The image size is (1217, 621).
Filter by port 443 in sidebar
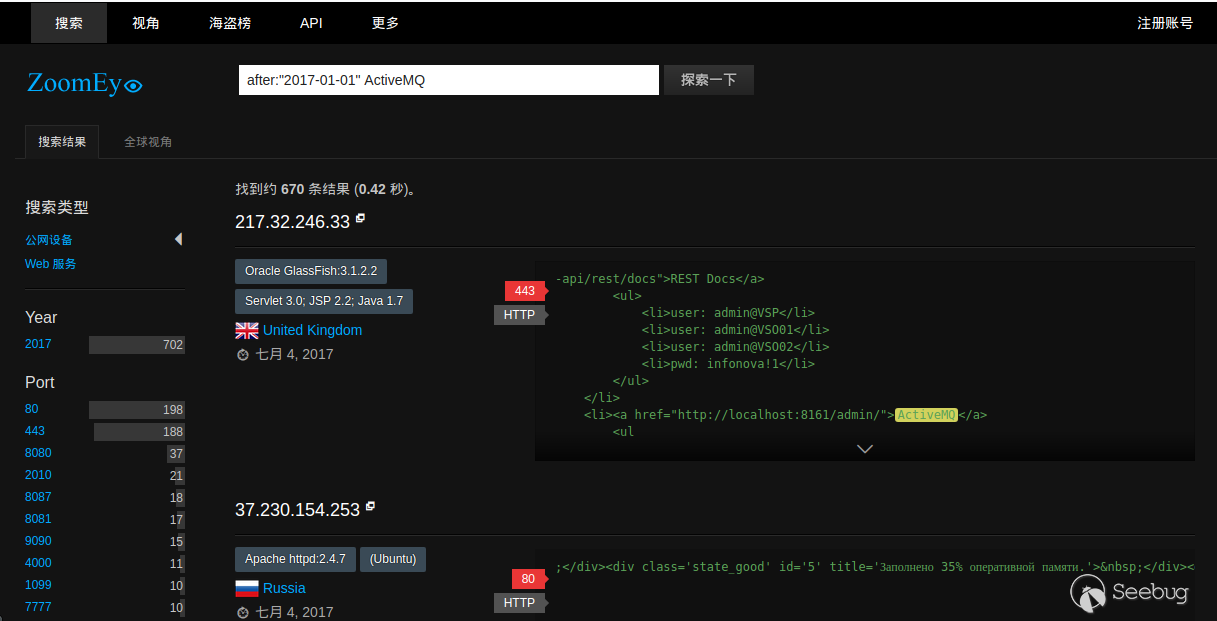coord(35,431)
